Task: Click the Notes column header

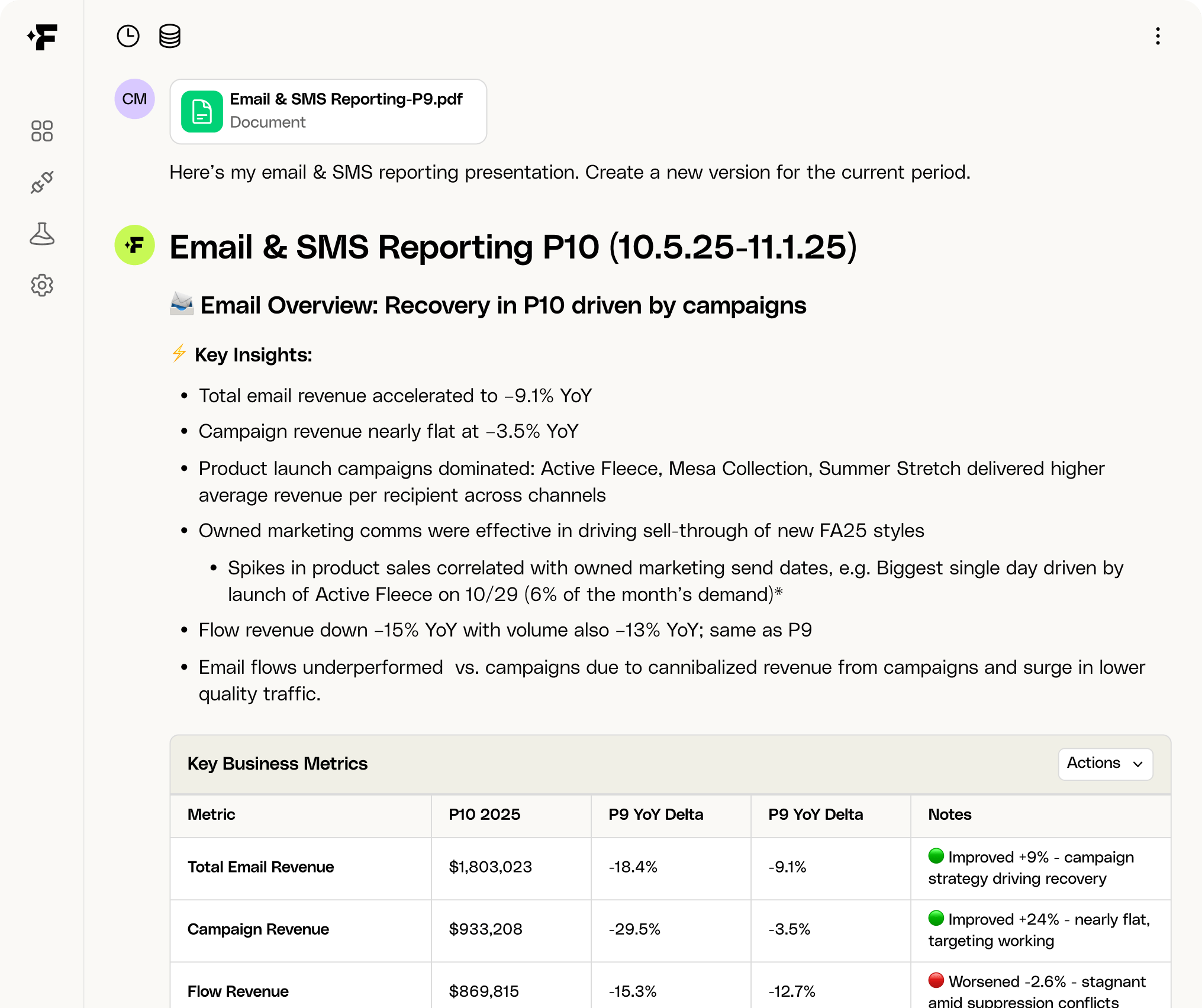Action: pos(949,815)
